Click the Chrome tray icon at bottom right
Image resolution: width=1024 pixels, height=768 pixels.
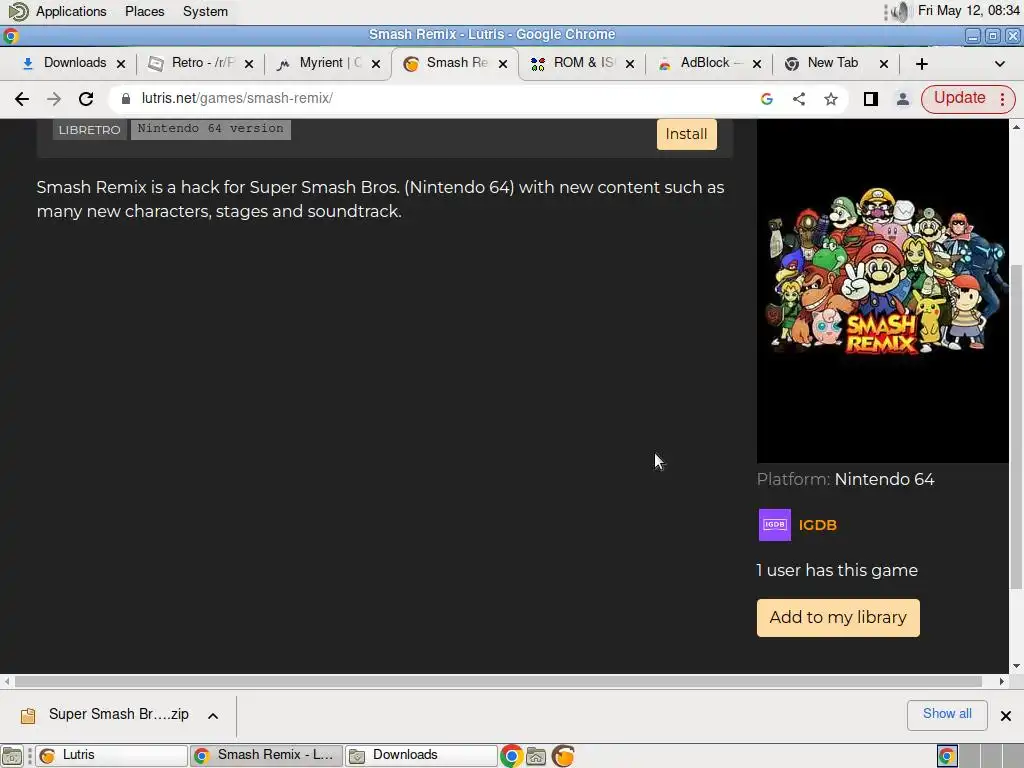(x=947, y=756)
